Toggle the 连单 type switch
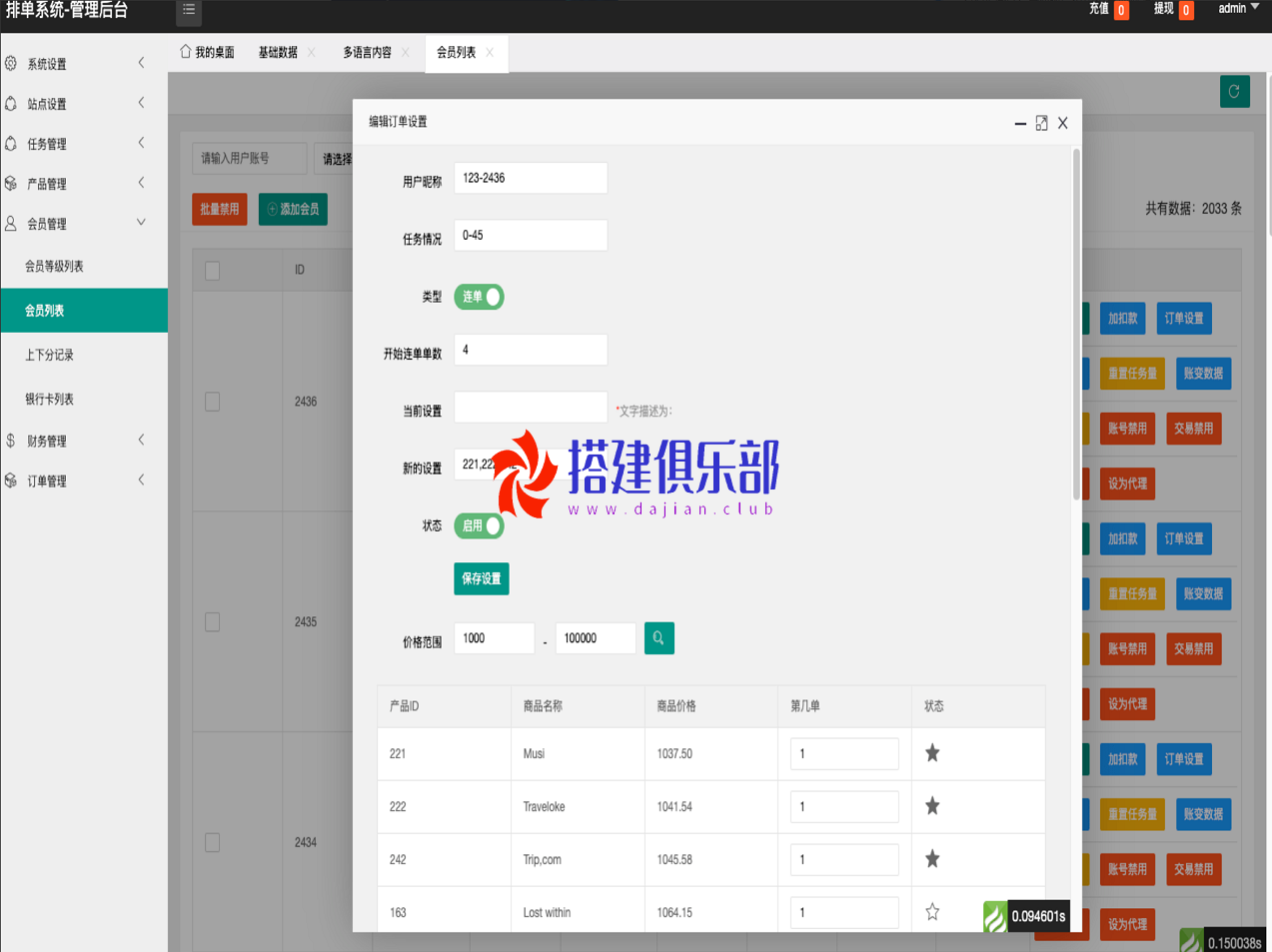Viewport: 1272px width, 952px height. point(479,297)
